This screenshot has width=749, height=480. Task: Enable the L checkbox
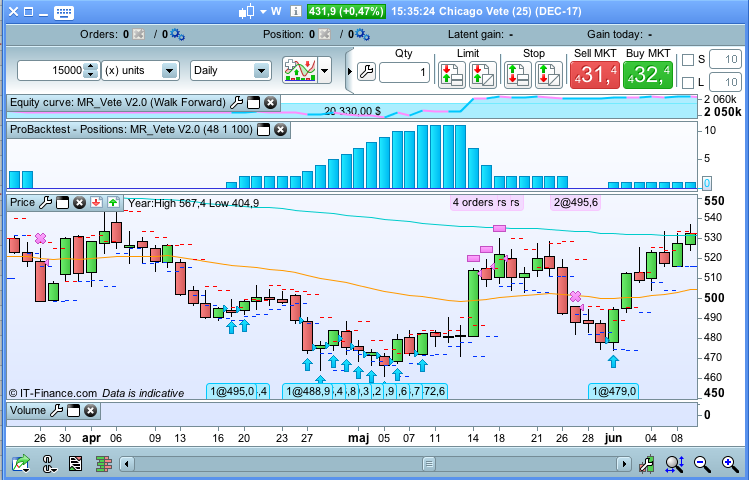688,83
